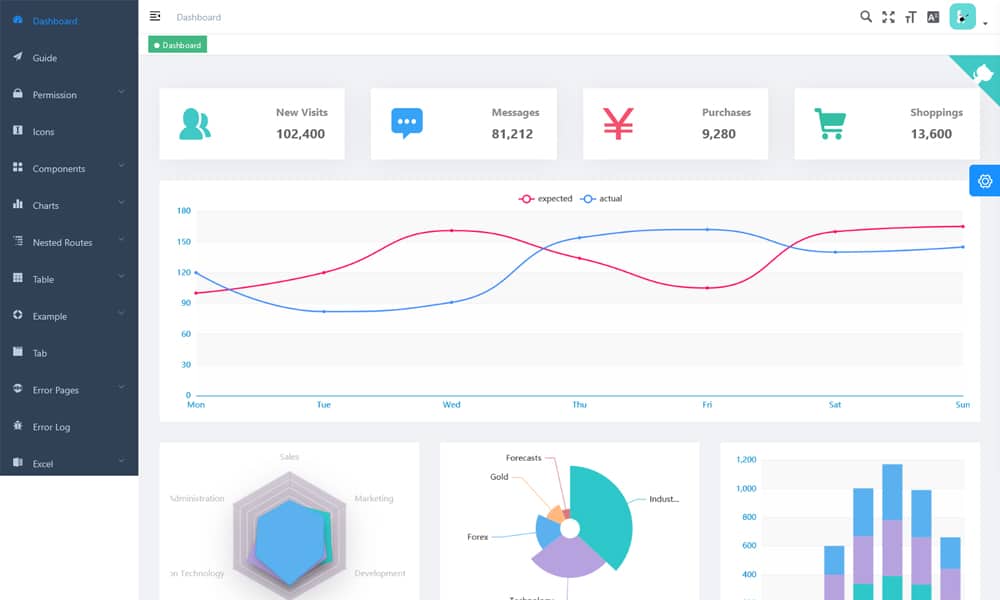Click the Shoppings cart icon
This screenshot has width=1000, height=600.
coord(830,124)
